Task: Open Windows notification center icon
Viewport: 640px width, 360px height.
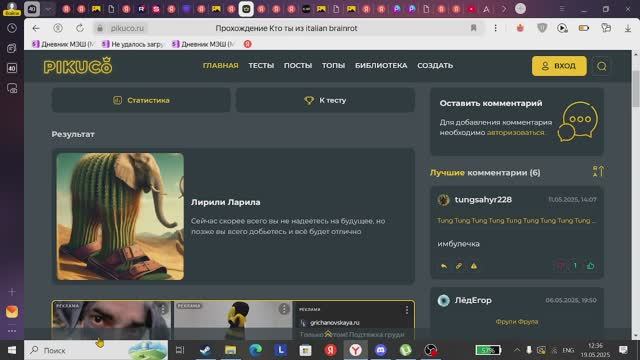Action: click(x=623, y=350)
